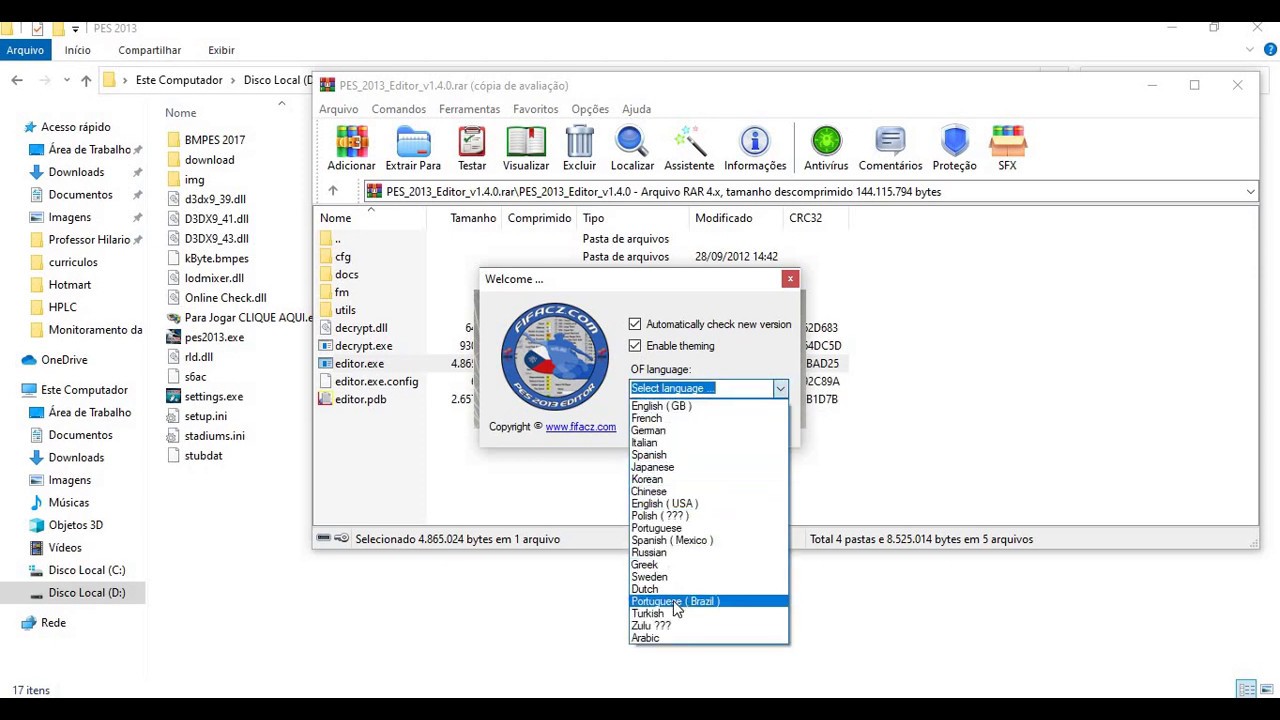1280x720 pixels.
Task: Open the www.fifacz.com link
Action: [581, 426]
